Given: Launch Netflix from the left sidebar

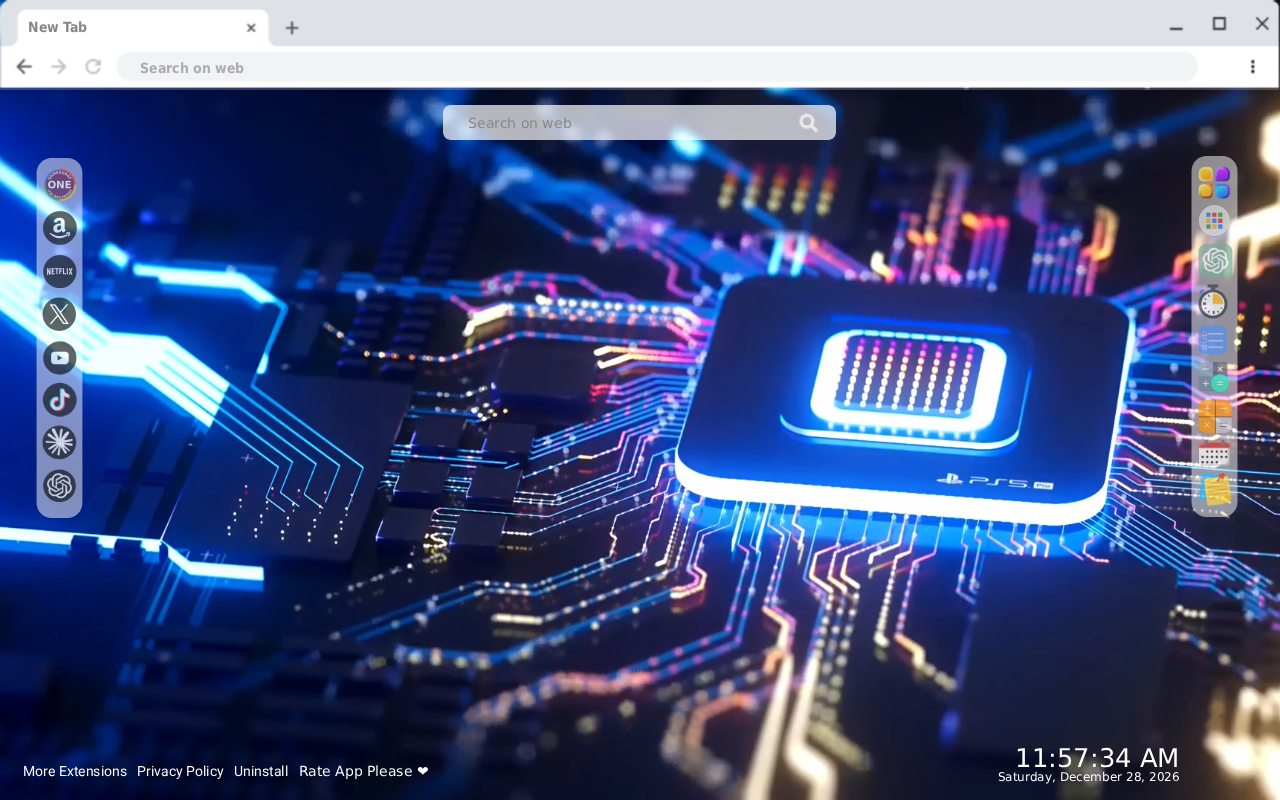Looking at the screenshot, I should tap(60, 271).
